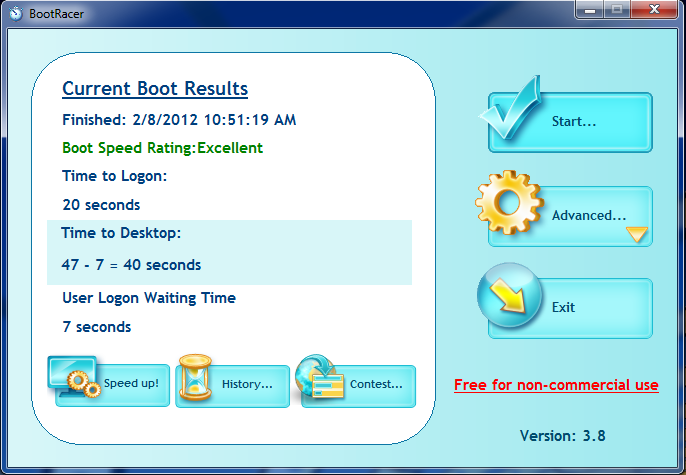Click the highlighted 'Time to Desktop' row

[229, 251]
